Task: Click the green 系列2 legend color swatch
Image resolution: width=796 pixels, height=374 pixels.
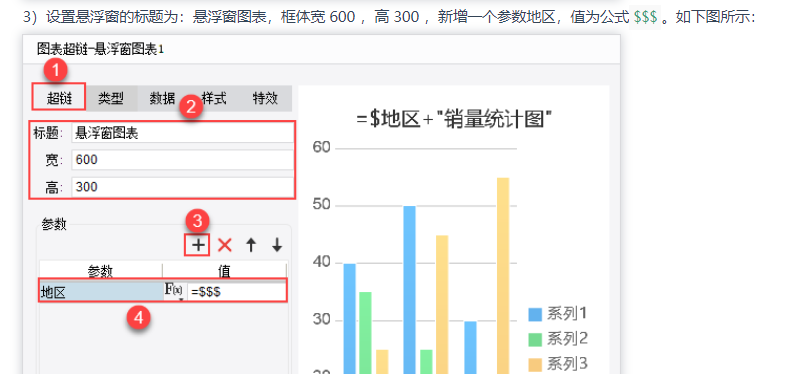Action: click(535, 339)
